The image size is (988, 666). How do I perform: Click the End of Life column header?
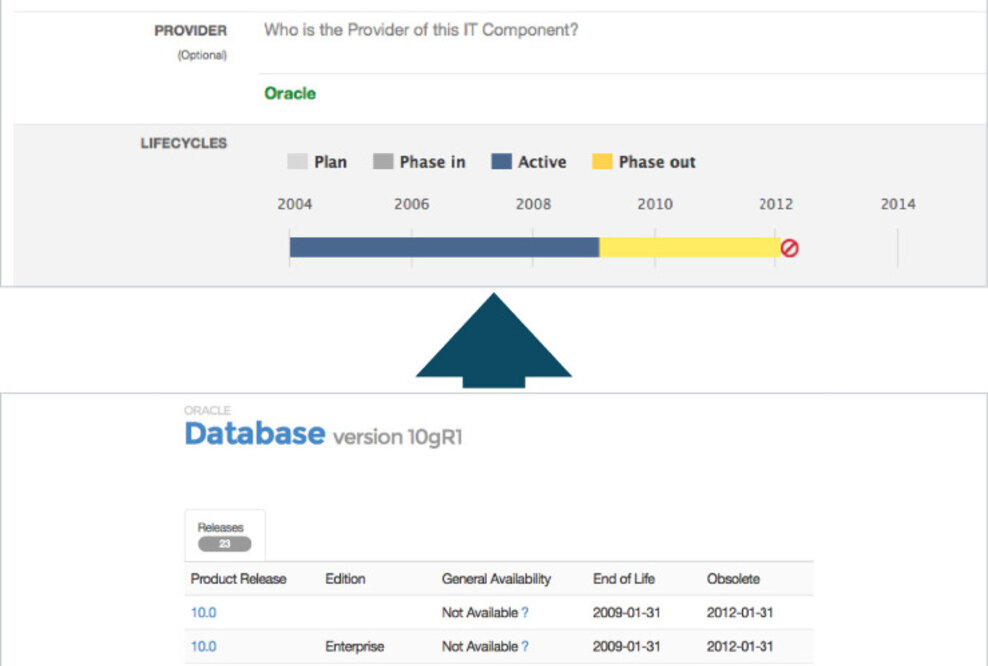(624, 579)
